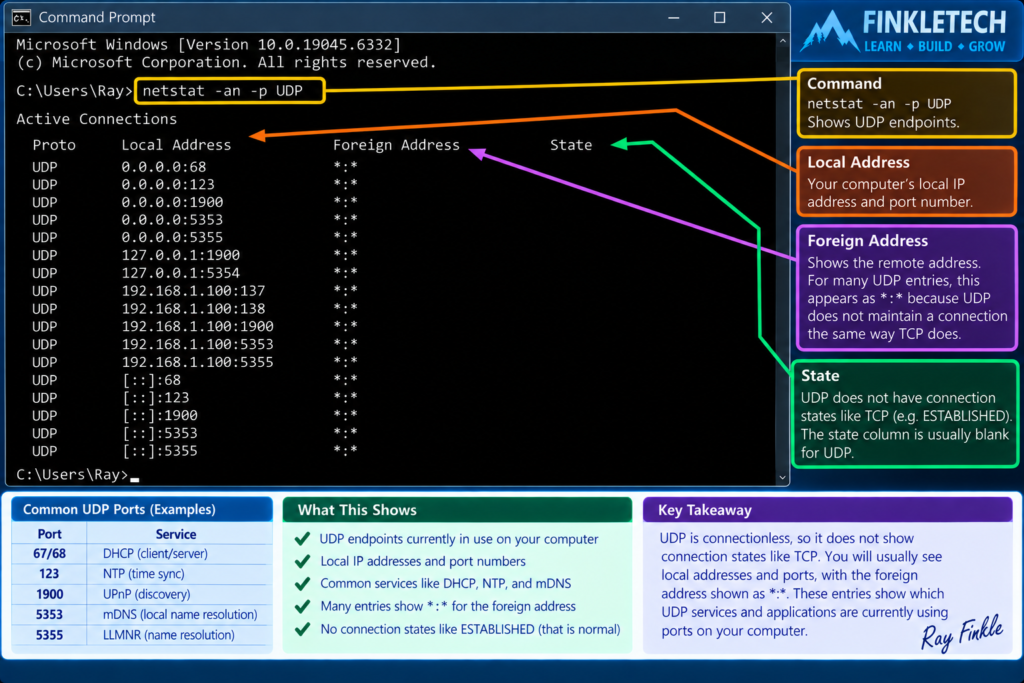The image size is (1024, 683).
Task: Click the What This Shows header
Action: click(x=457, y=510)
